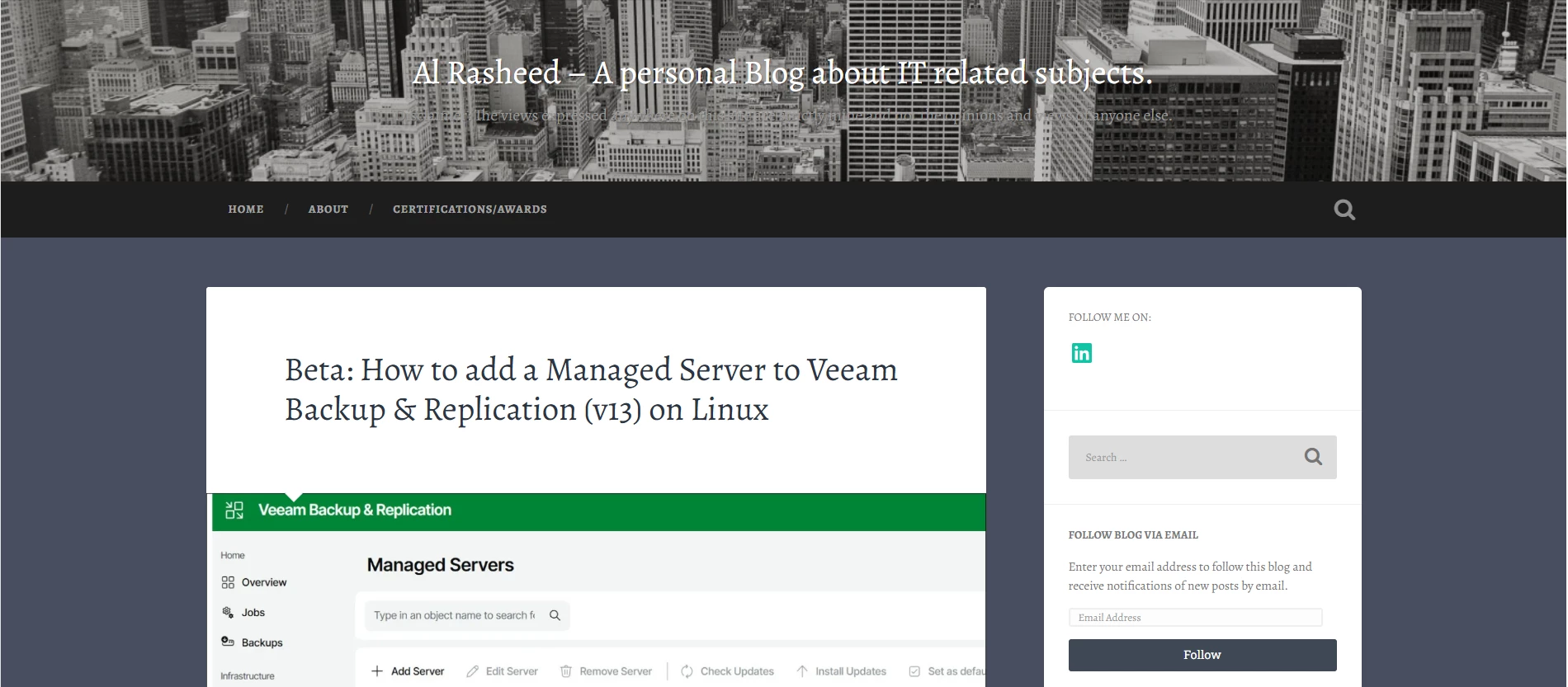The image size is (1568, 687).
Task: Click the Jobs gear icon in sidebar
Action: pos(228,612)
